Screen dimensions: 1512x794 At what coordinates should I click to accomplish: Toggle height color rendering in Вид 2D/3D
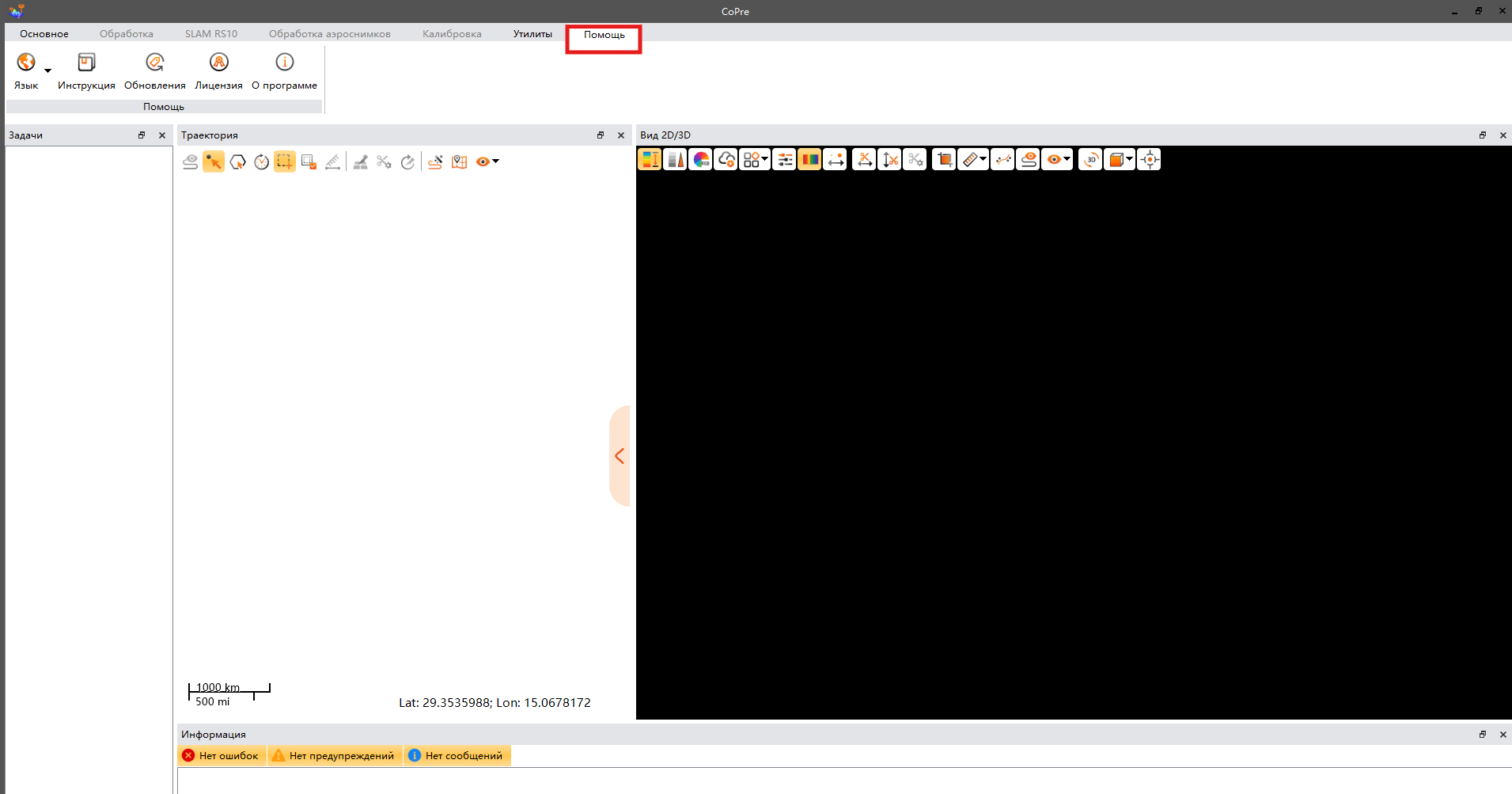[650, 159]
